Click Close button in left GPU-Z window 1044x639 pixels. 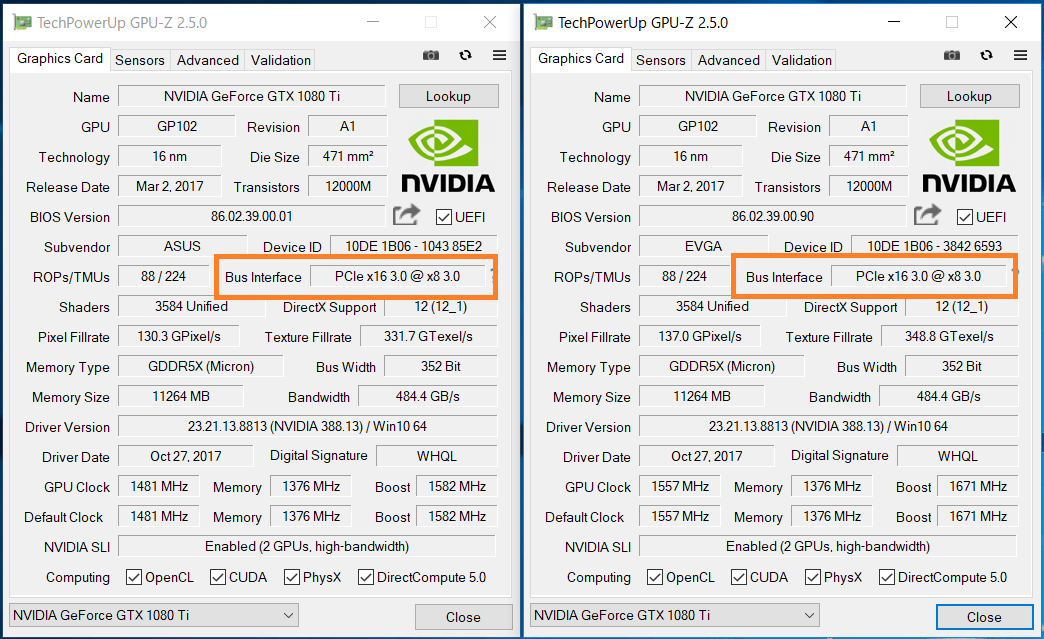463,617
